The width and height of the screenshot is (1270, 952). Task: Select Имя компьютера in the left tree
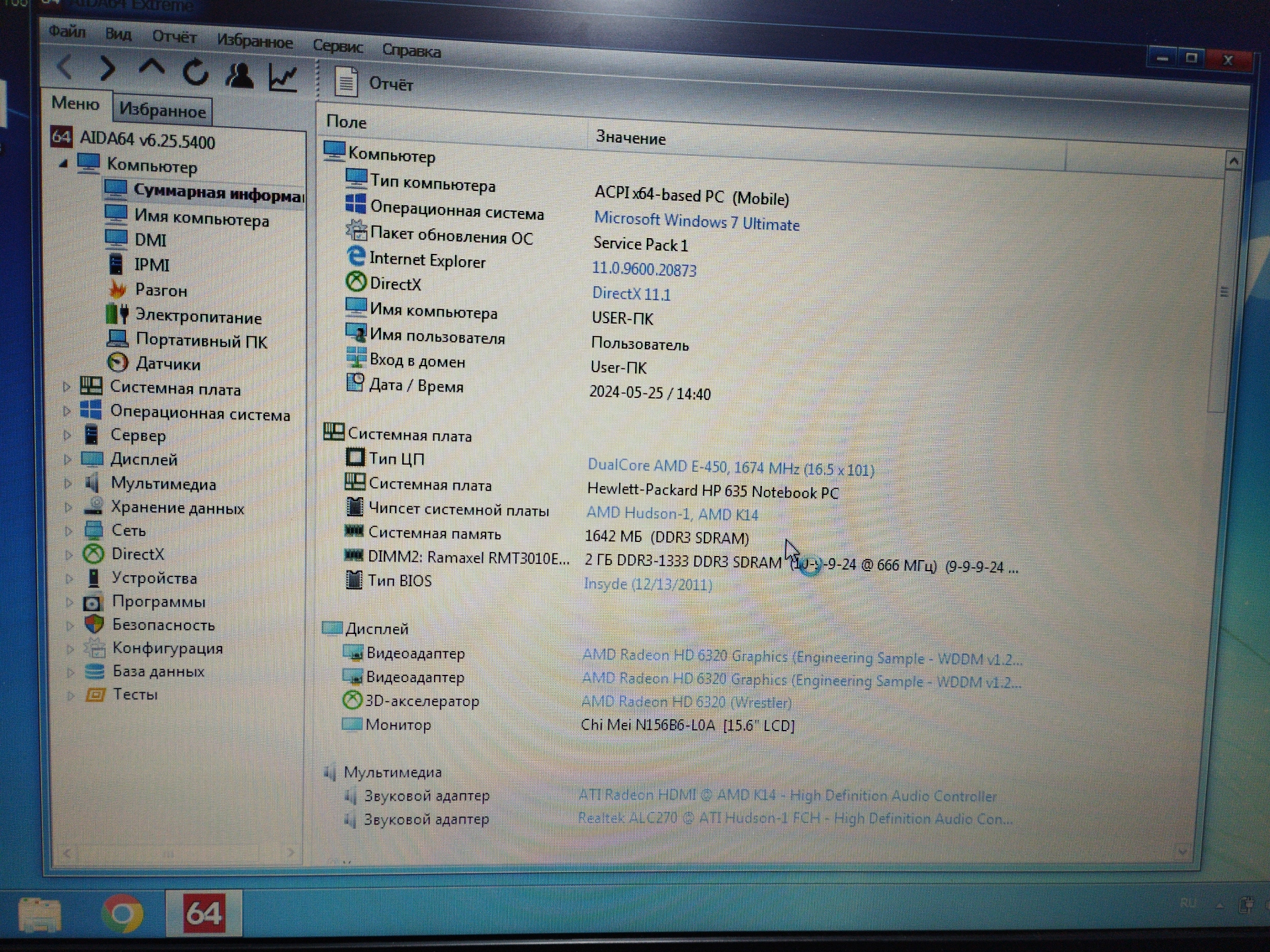click(202, 218)
